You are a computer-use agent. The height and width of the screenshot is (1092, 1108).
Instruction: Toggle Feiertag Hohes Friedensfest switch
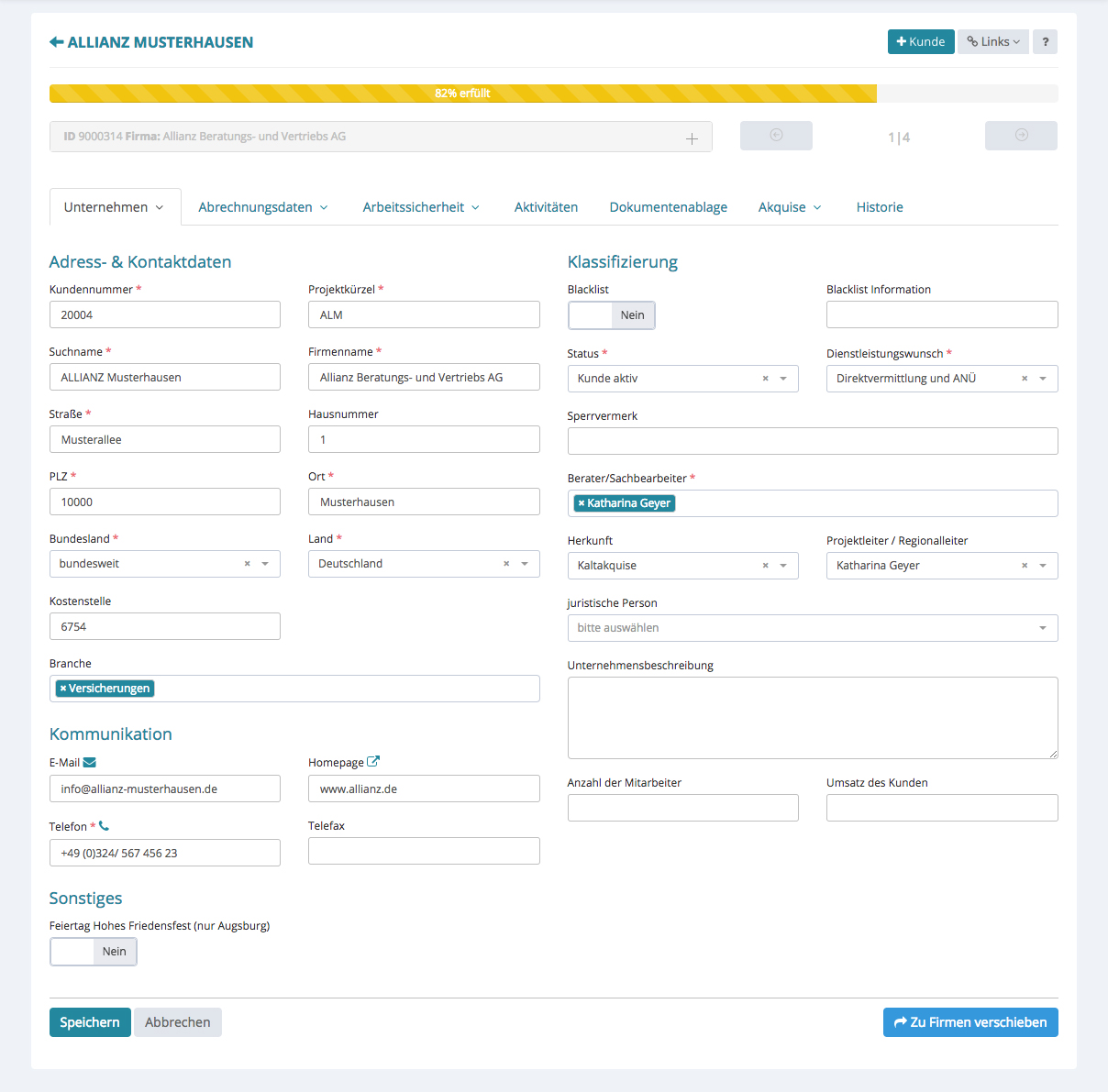[93, 952]
